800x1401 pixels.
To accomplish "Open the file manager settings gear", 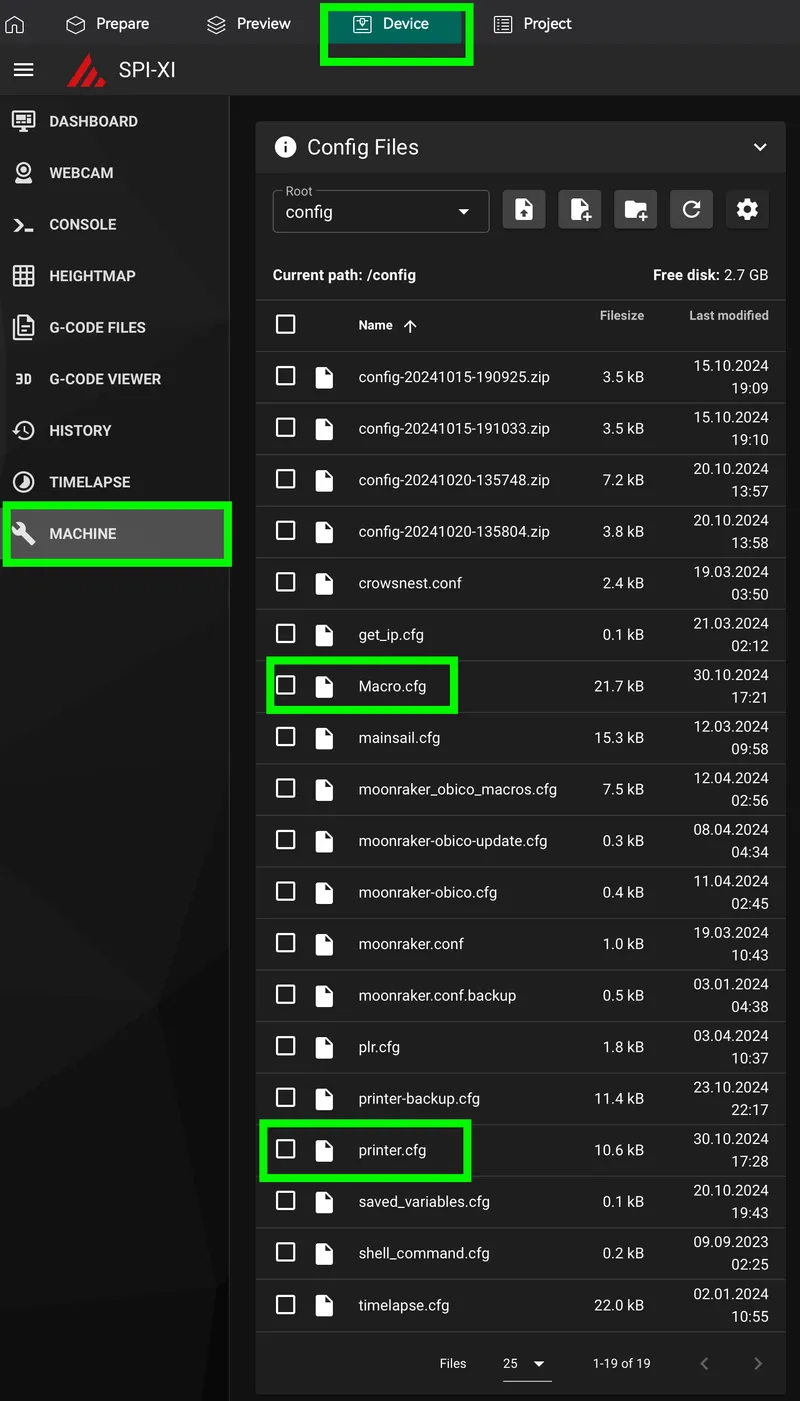I will (747, 209).
